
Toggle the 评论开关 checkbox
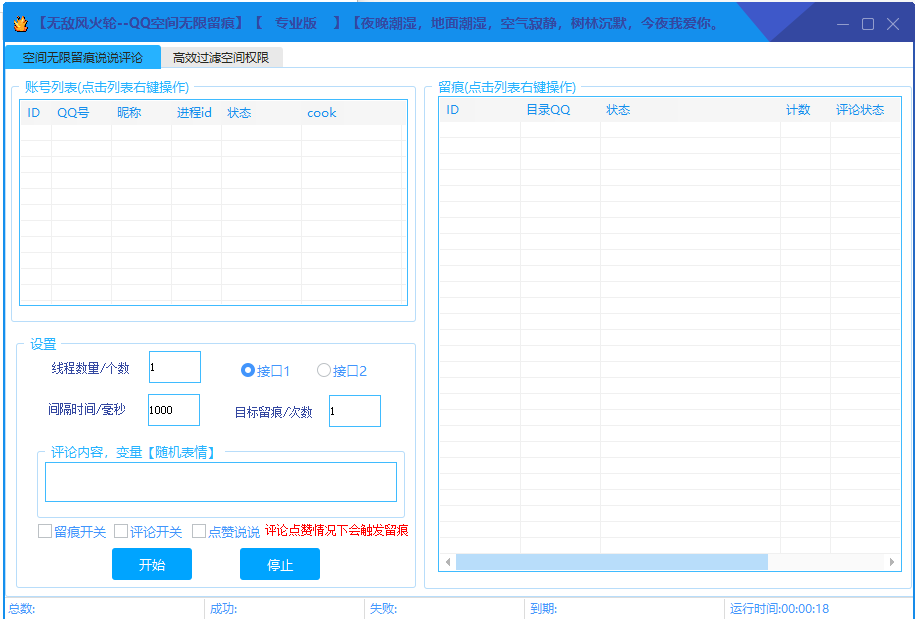(x=121, y=531)
